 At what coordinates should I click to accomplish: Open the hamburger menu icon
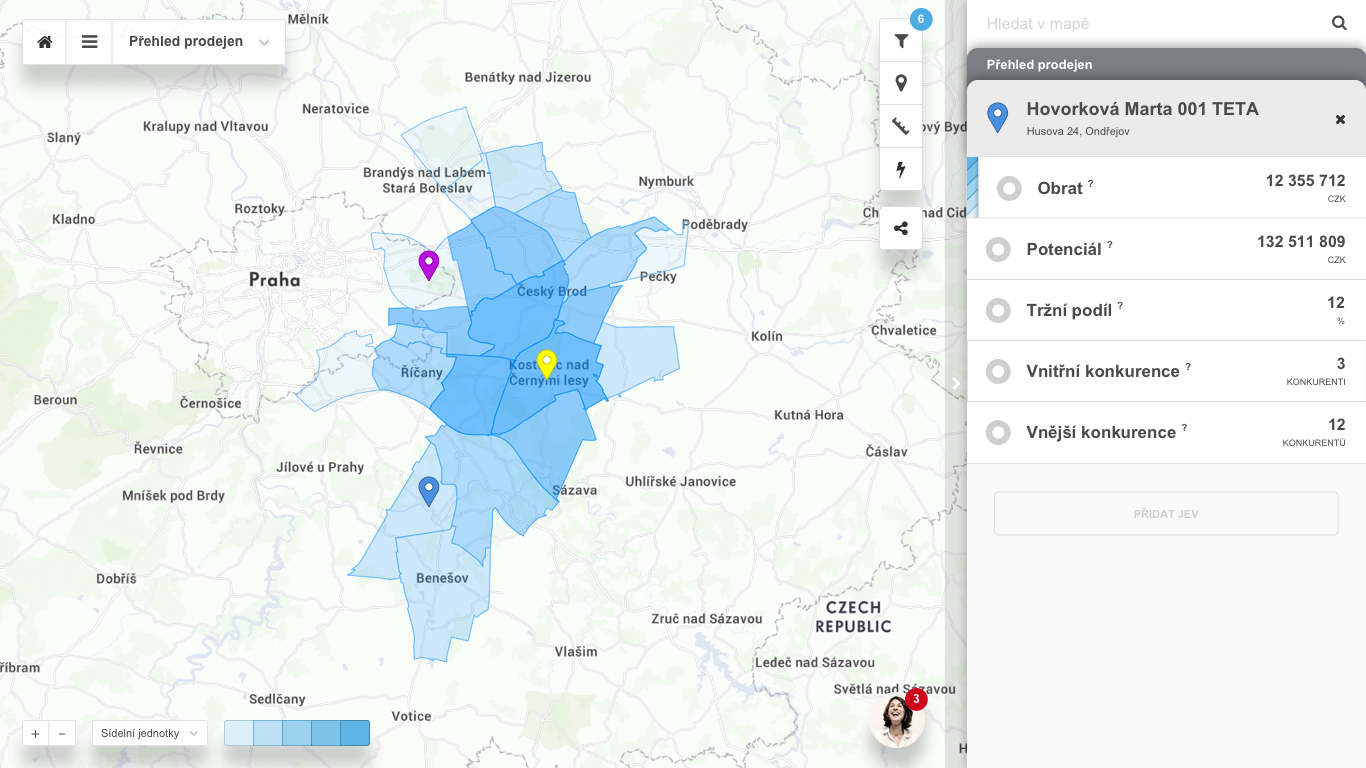90,42
